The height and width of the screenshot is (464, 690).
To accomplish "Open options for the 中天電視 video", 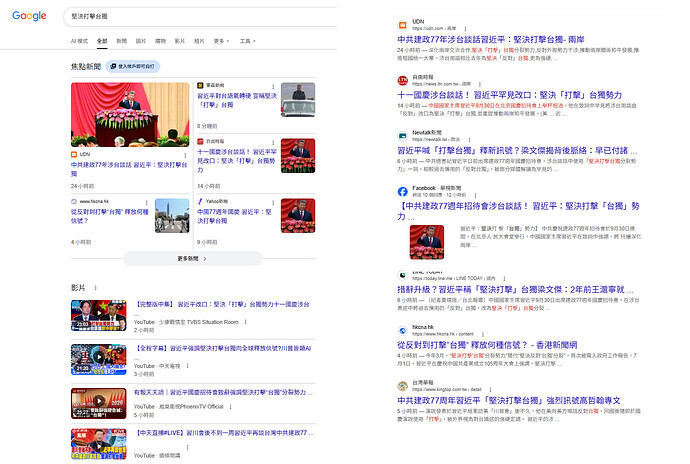I will (187, 366).
